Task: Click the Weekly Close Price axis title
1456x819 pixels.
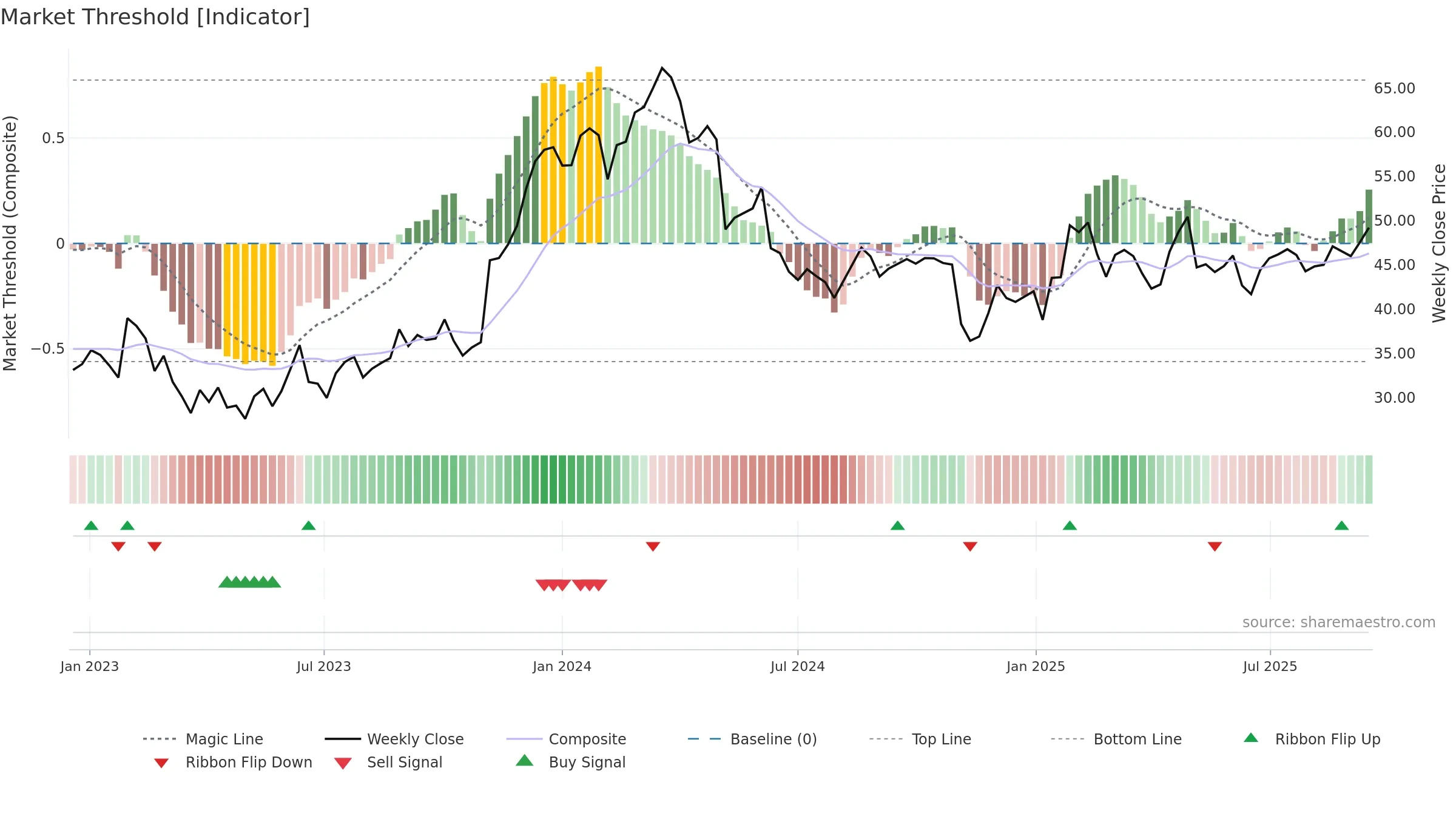Action: click(1439, 243)
